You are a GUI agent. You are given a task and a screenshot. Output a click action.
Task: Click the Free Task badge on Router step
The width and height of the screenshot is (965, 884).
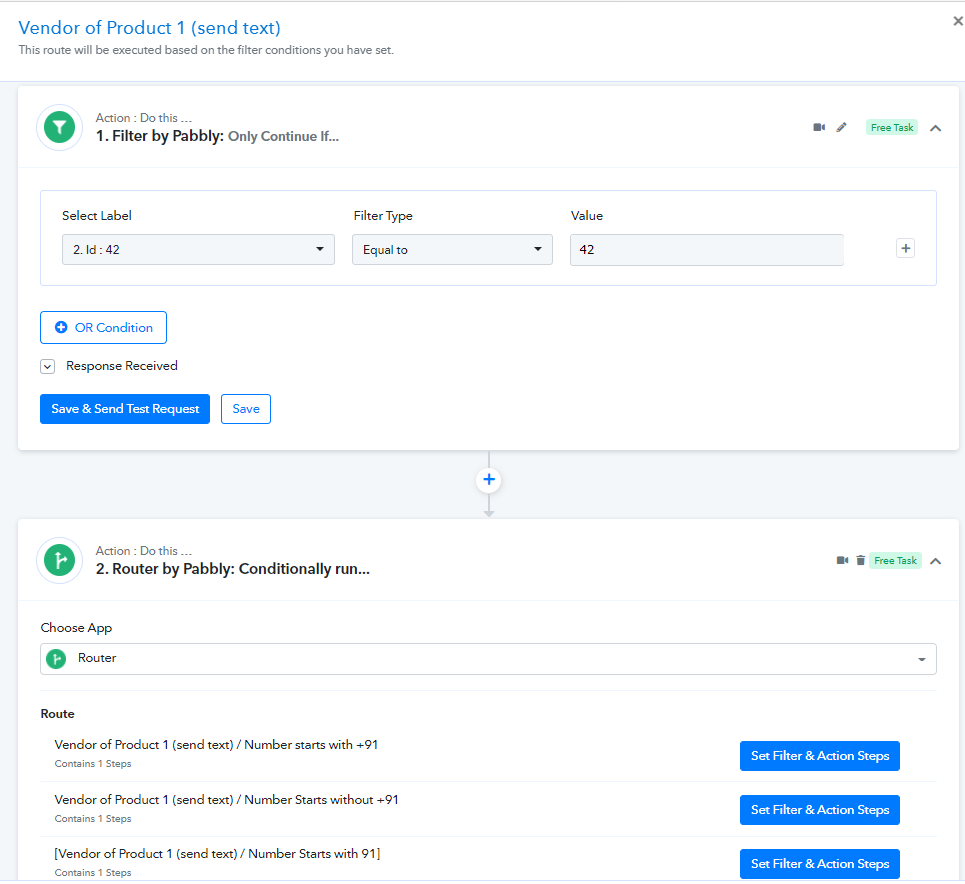[895, 560]
